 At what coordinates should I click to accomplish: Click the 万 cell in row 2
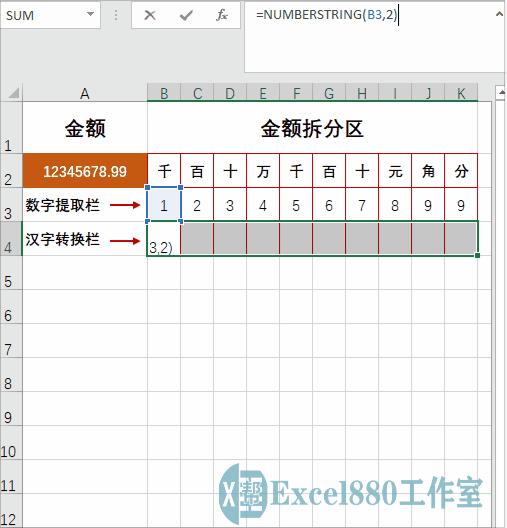263,171
